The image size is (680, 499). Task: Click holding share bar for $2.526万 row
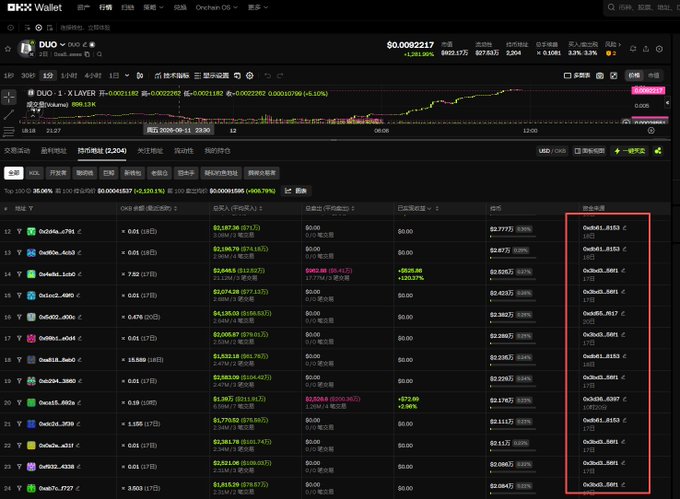[513, 279]
